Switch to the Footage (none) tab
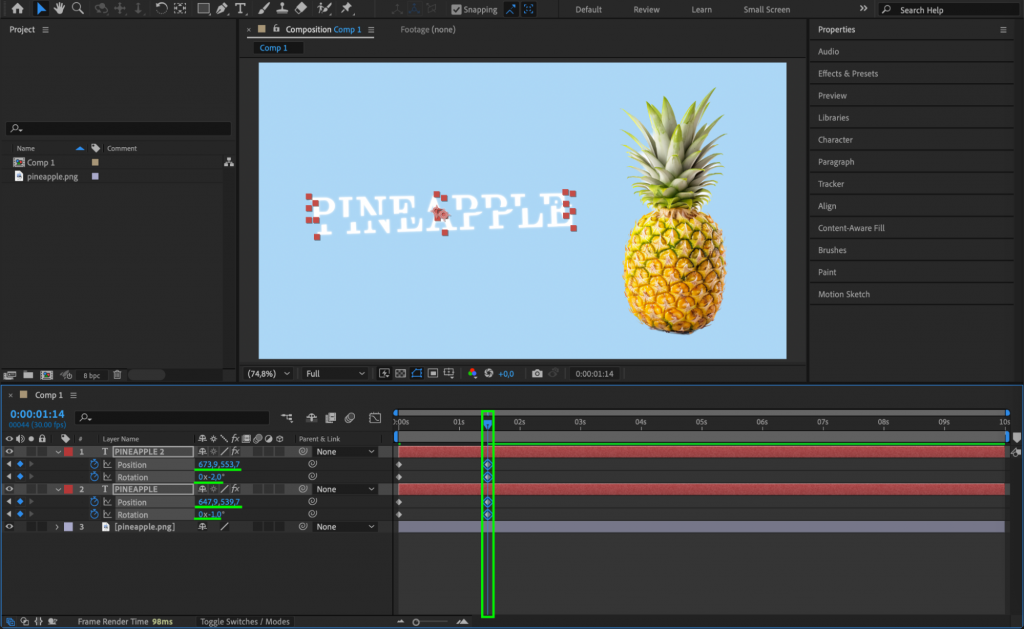Viewport: 1024px width, 629px height. 426,30
